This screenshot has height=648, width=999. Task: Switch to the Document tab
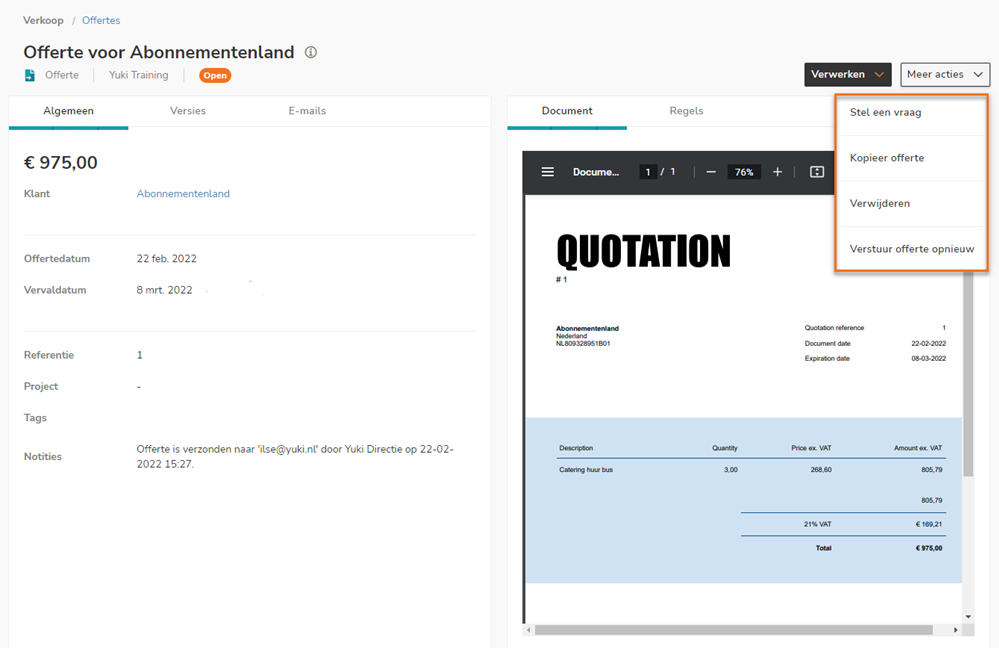tap(567, 112)
